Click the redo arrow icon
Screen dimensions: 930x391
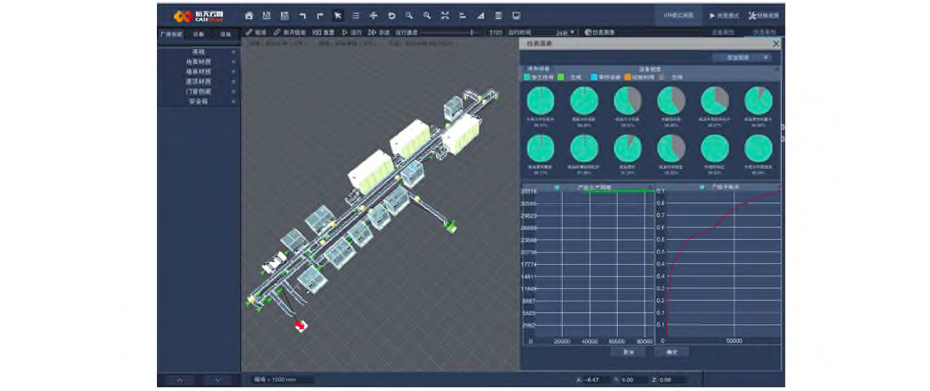click(x=320, y=15)
